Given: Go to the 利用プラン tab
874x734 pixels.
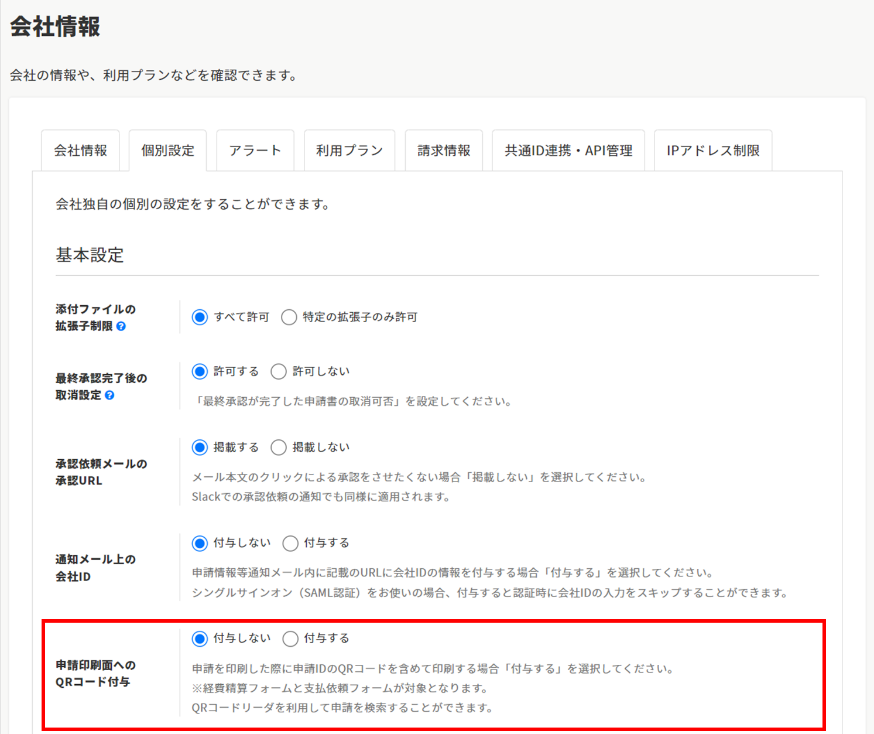Looking at the screenshot, I should pos(349,151).
